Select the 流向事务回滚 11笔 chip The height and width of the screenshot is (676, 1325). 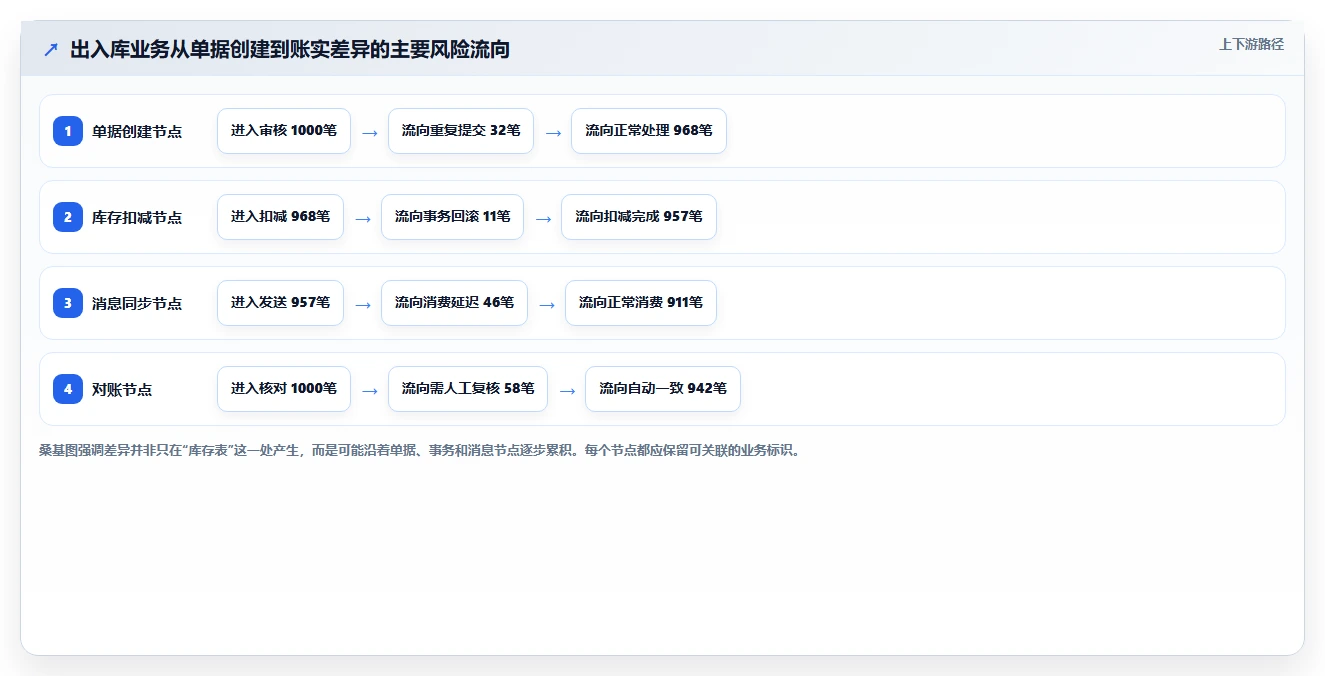pyautogui.click(x=452, y=217)
